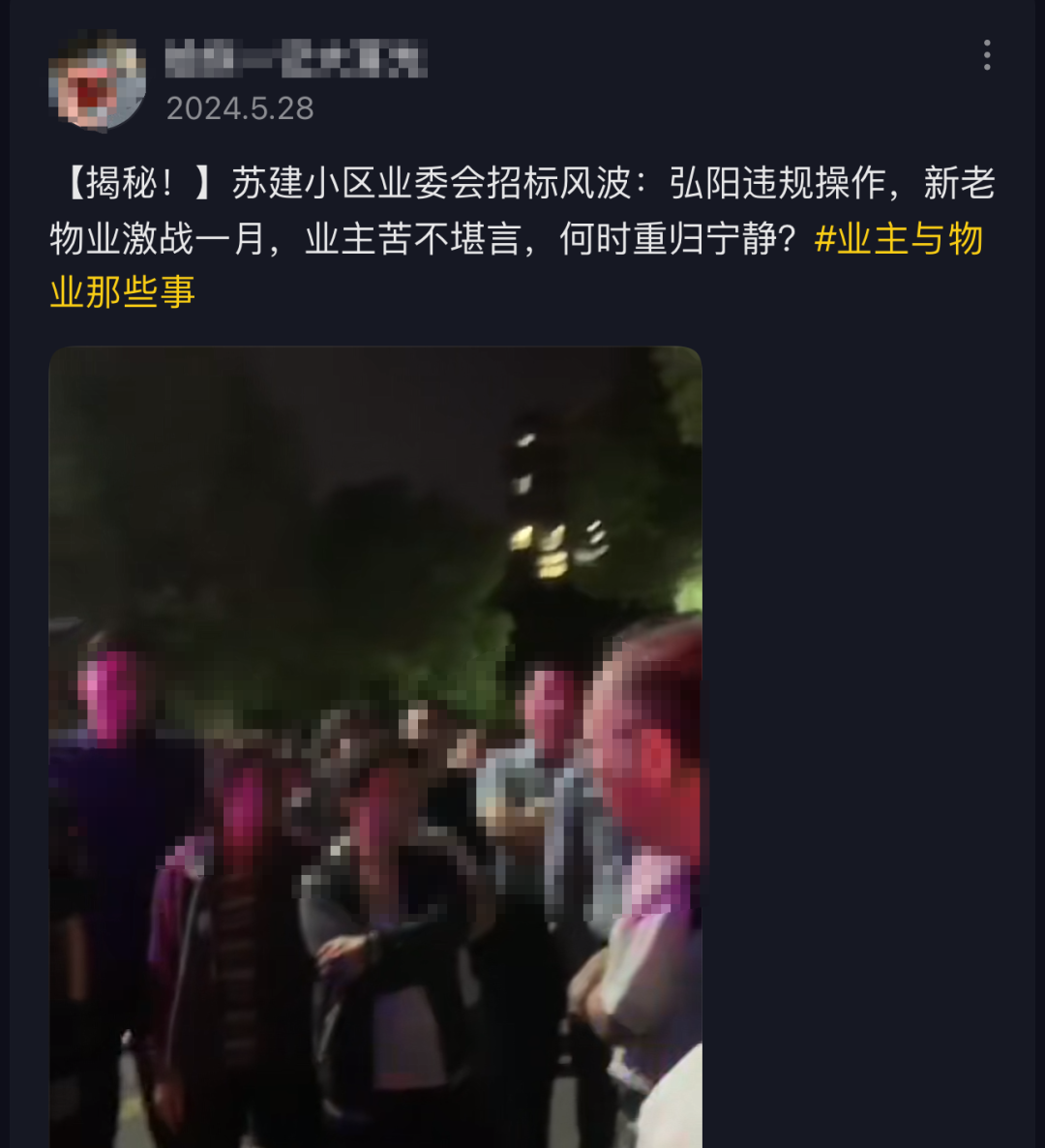Tap the poster's pixelated profile avatar

[x=97, y=82]
